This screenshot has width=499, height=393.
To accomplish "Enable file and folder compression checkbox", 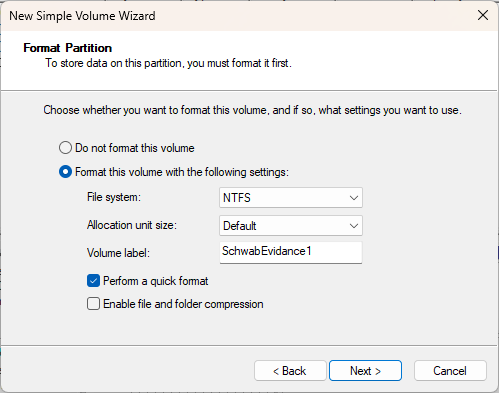I will [93, 304].
